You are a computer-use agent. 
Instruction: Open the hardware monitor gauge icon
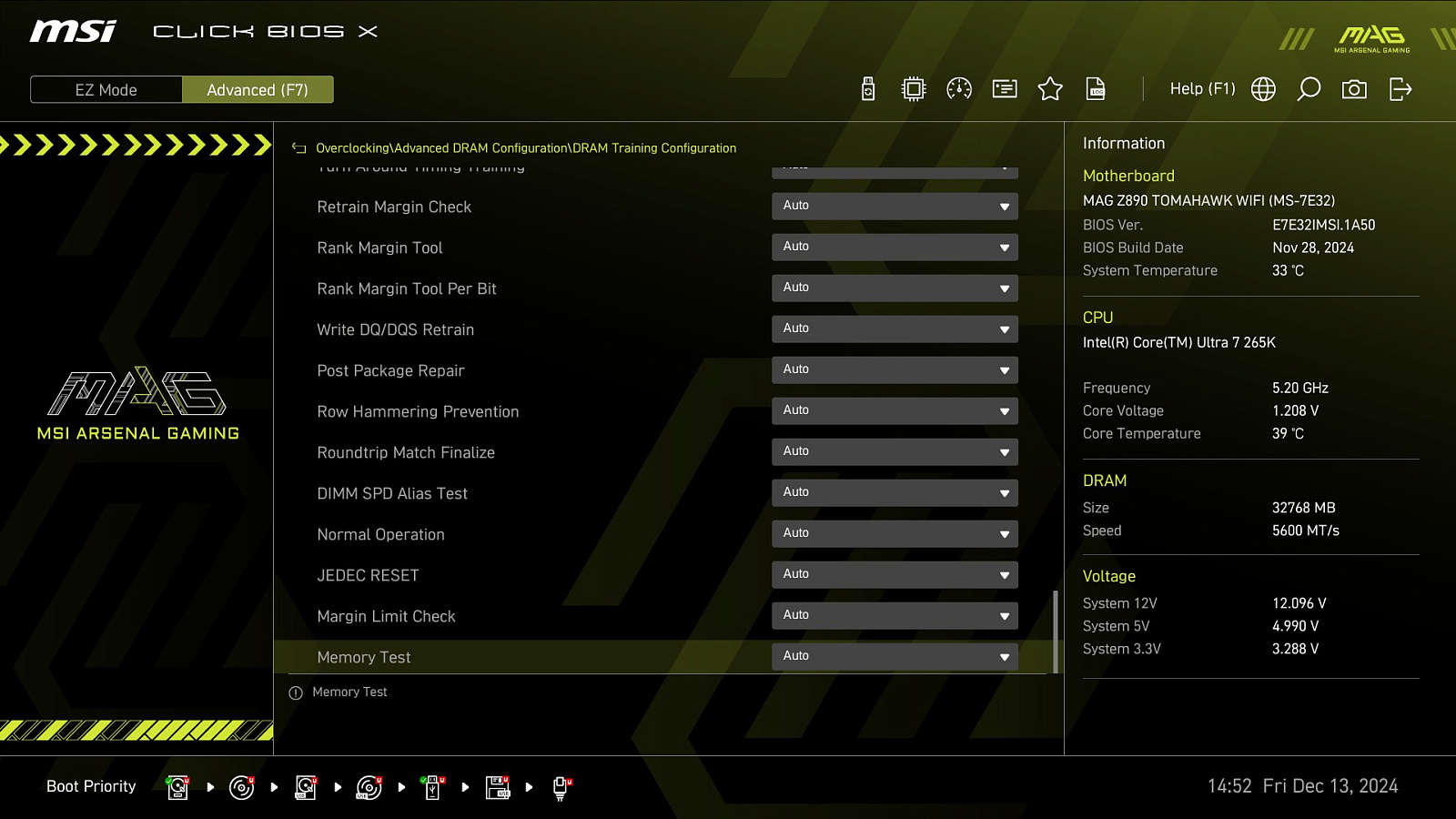tap(959, 89)
